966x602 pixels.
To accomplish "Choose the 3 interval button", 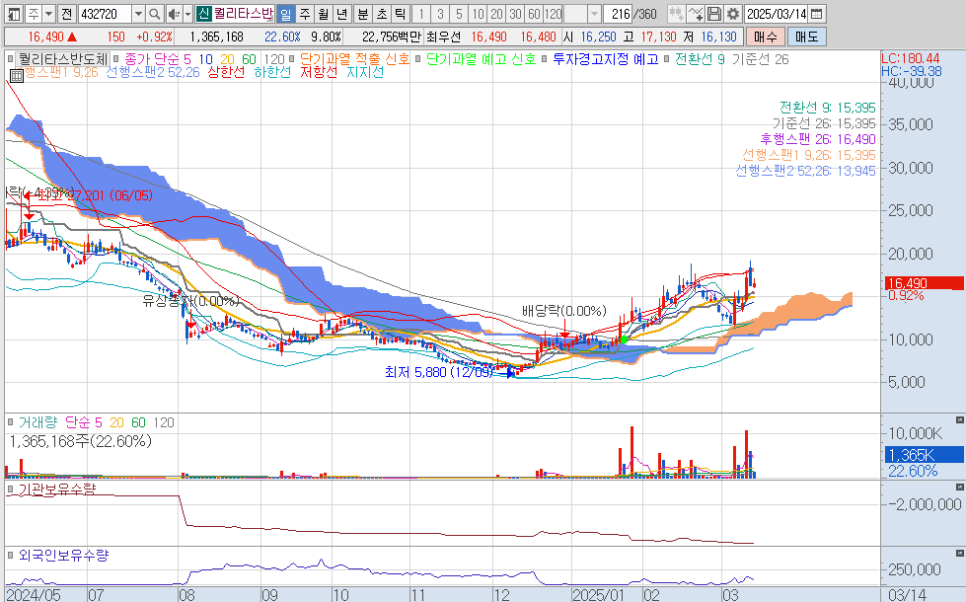I will [440, 14].
